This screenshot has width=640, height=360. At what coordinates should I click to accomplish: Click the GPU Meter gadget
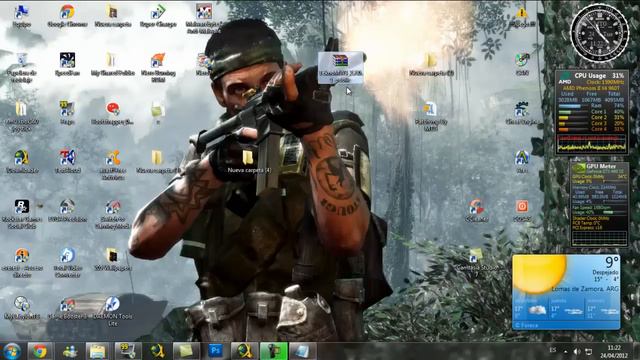point(599,204)
